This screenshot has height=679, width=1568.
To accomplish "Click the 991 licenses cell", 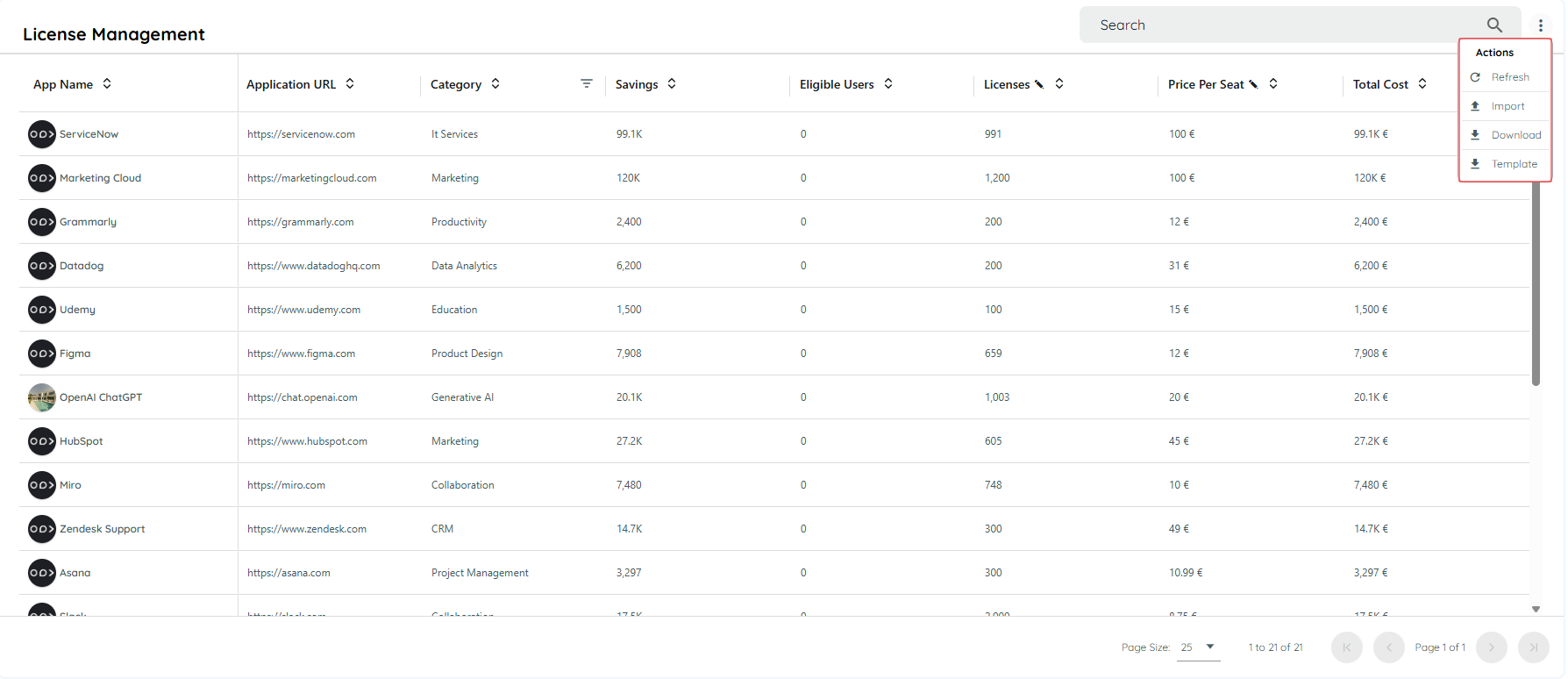I will click(x=993, y=134).
